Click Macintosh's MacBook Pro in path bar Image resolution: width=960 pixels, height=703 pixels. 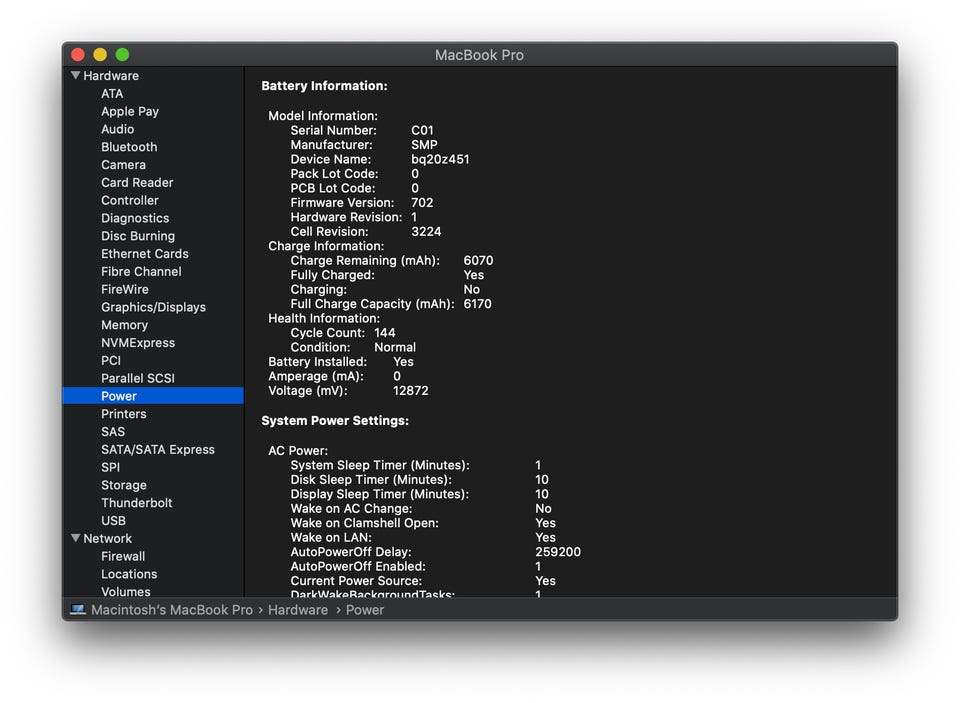pyautogui.click(x=171, y=610)
